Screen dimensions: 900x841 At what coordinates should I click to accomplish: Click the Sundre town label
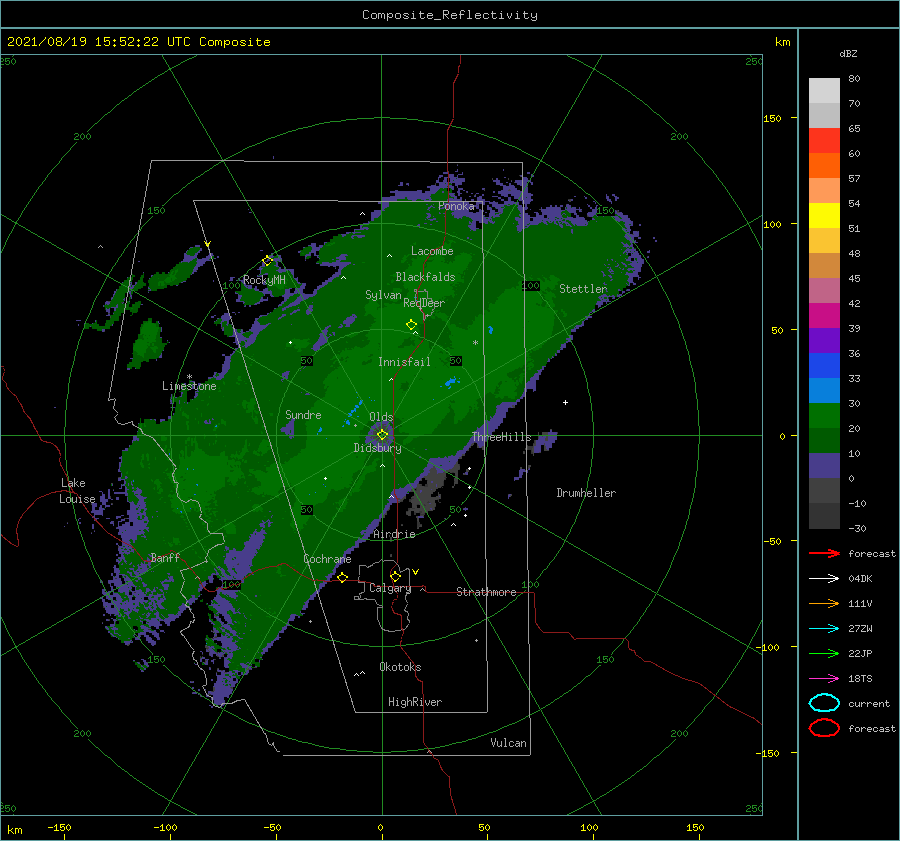tap(303, 414)
